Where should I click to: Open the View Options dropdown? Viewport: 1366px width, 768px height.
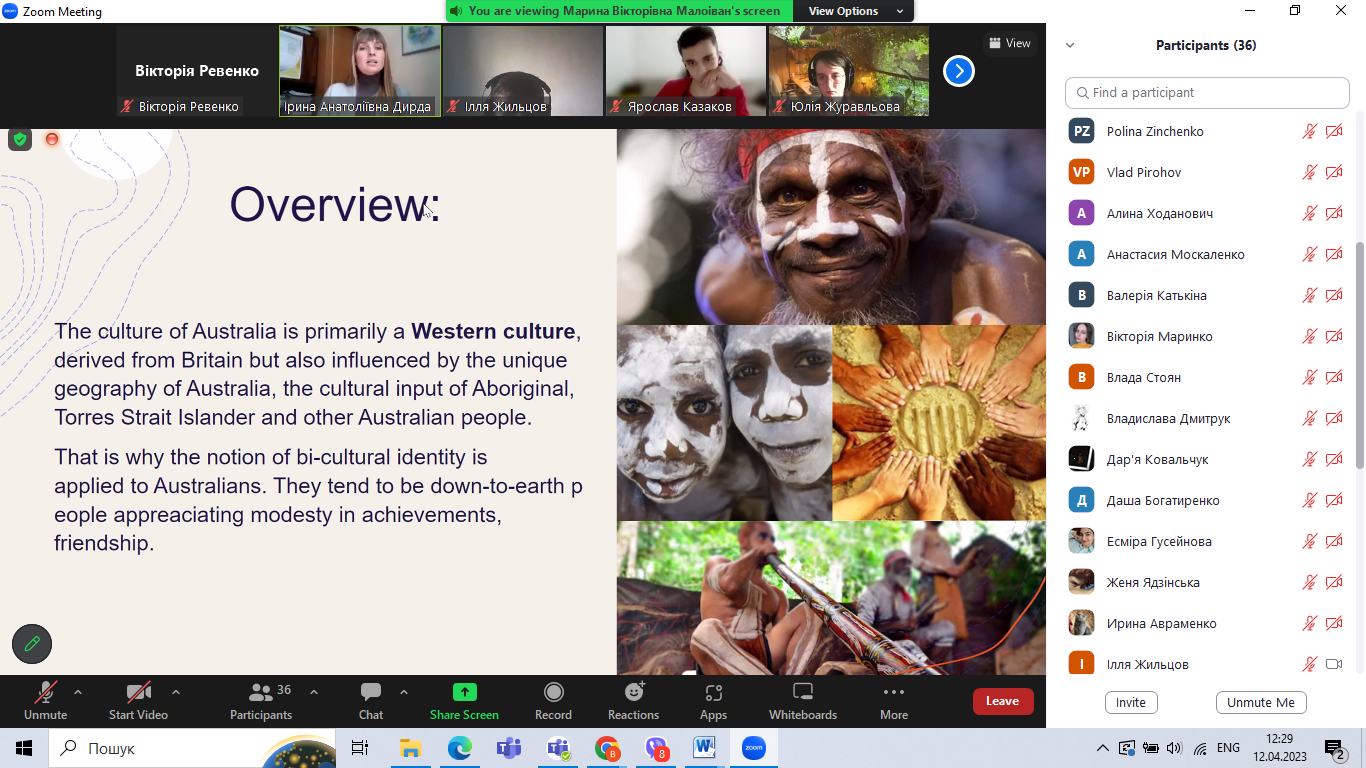click(855, 11)
